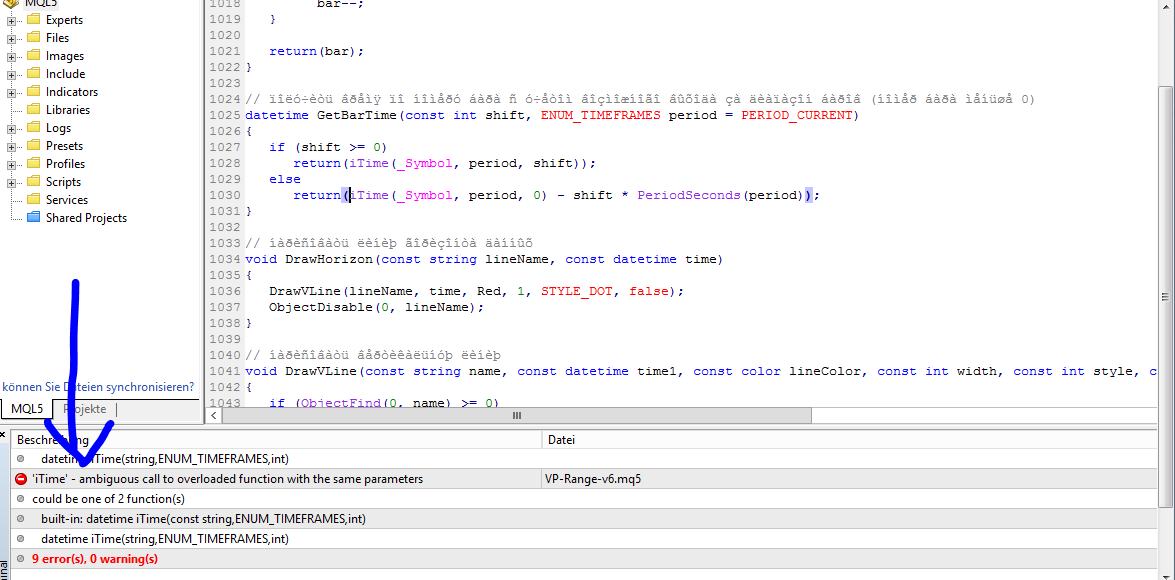1175x580 pixels.
Task: Select the 'built-in: datetime iTime(const string...' row
Action: pyautogui.click(x=585, y=519)
